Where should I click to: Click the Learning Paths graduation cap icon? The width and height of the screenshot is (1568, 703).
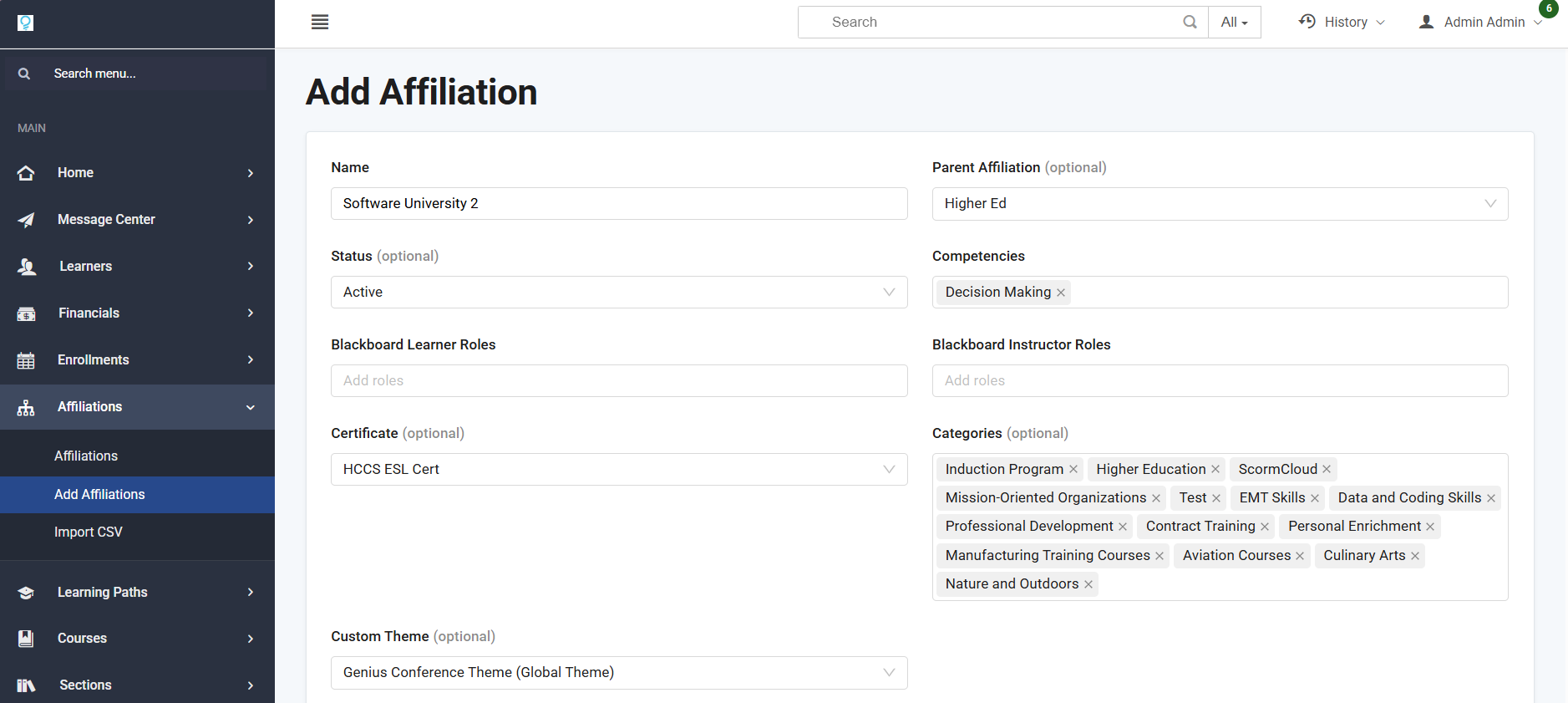(27, 593)
